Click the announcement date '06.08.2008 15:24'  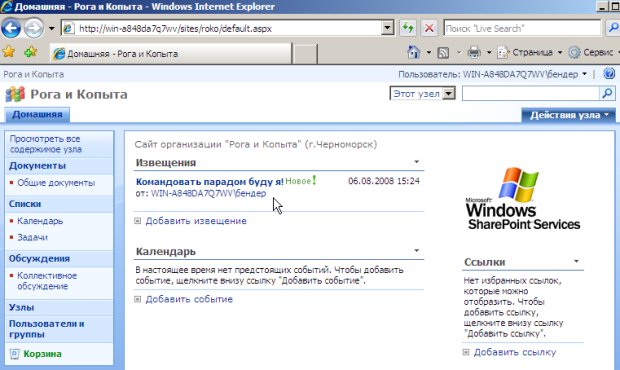[x=384, y=181]
